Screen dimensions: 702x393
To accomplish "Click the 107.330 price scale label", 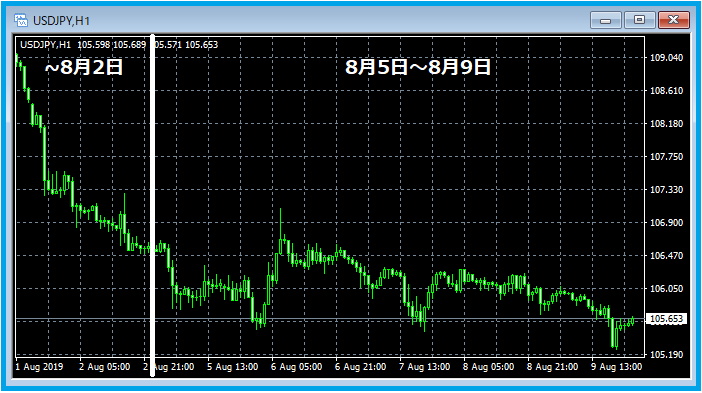I will coord(666,190).
